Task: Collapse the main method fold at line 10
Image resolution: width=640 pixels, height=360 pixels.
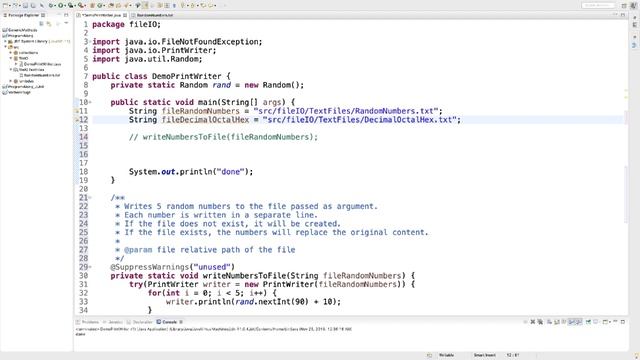Action: point(90,102)
